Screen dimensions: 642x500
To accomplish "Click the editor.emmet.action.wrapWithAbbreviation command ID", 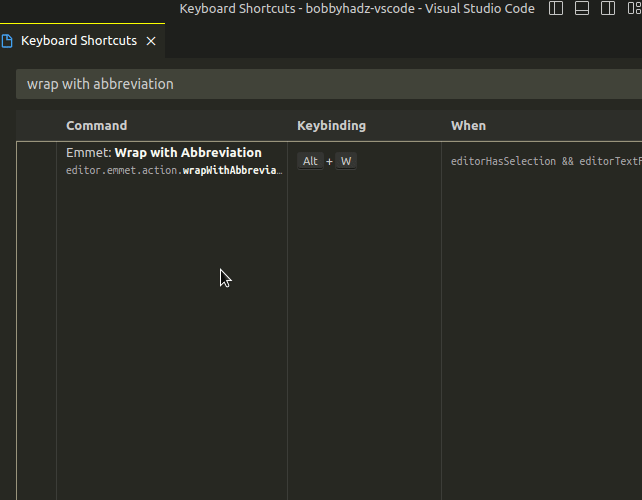I will coord(174,170).
